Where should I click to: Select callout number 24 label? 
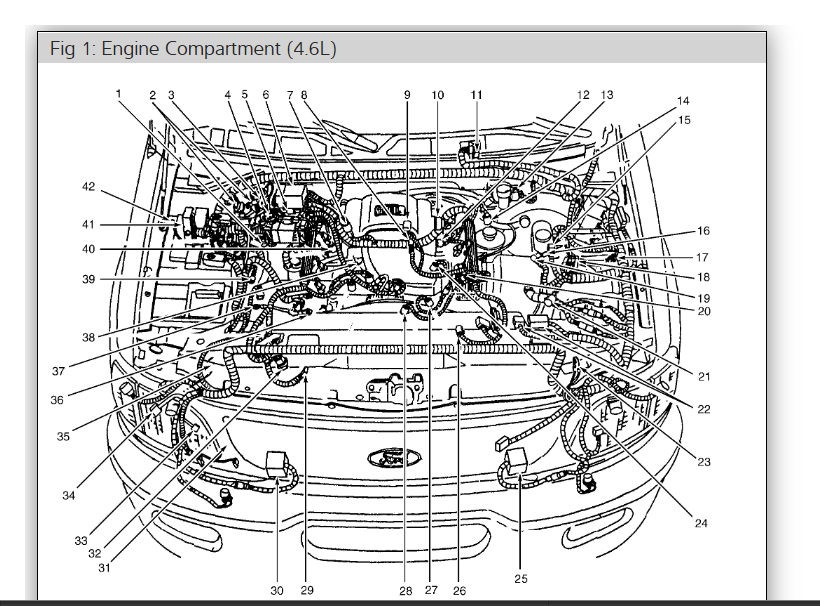coord(701,523)
